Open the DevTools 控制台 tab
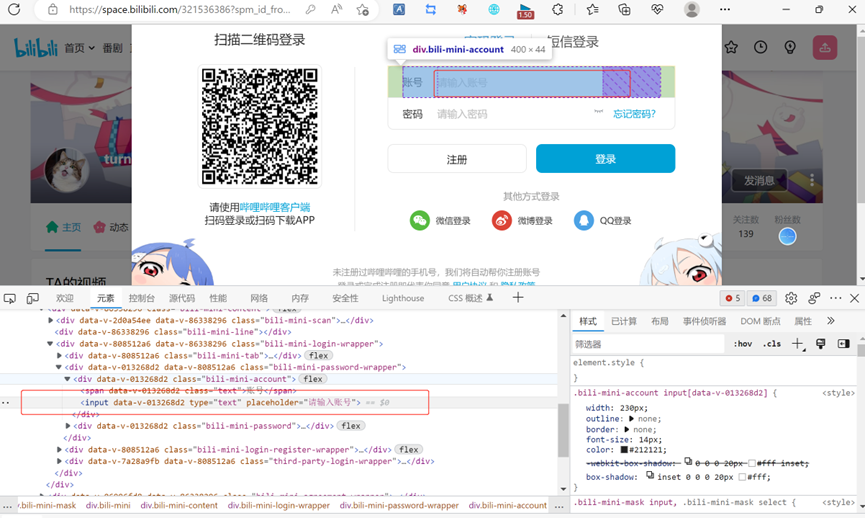The width and height of the screenshot is (865, 518). 142,298
